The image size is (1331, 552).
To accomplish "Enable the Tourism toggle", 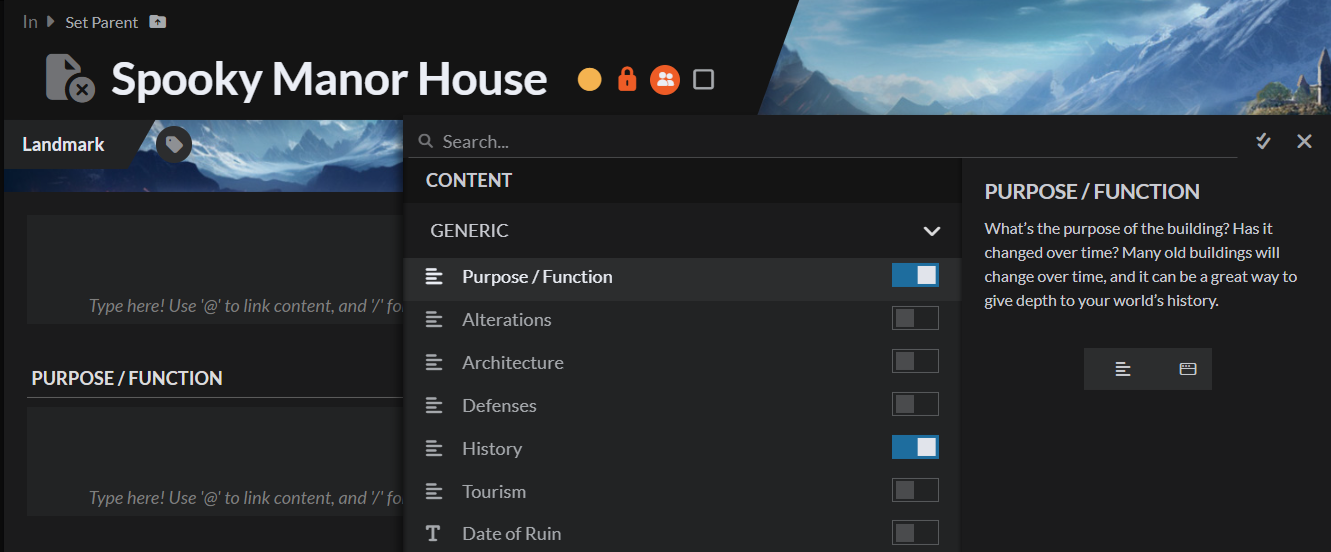I will 915,491.
